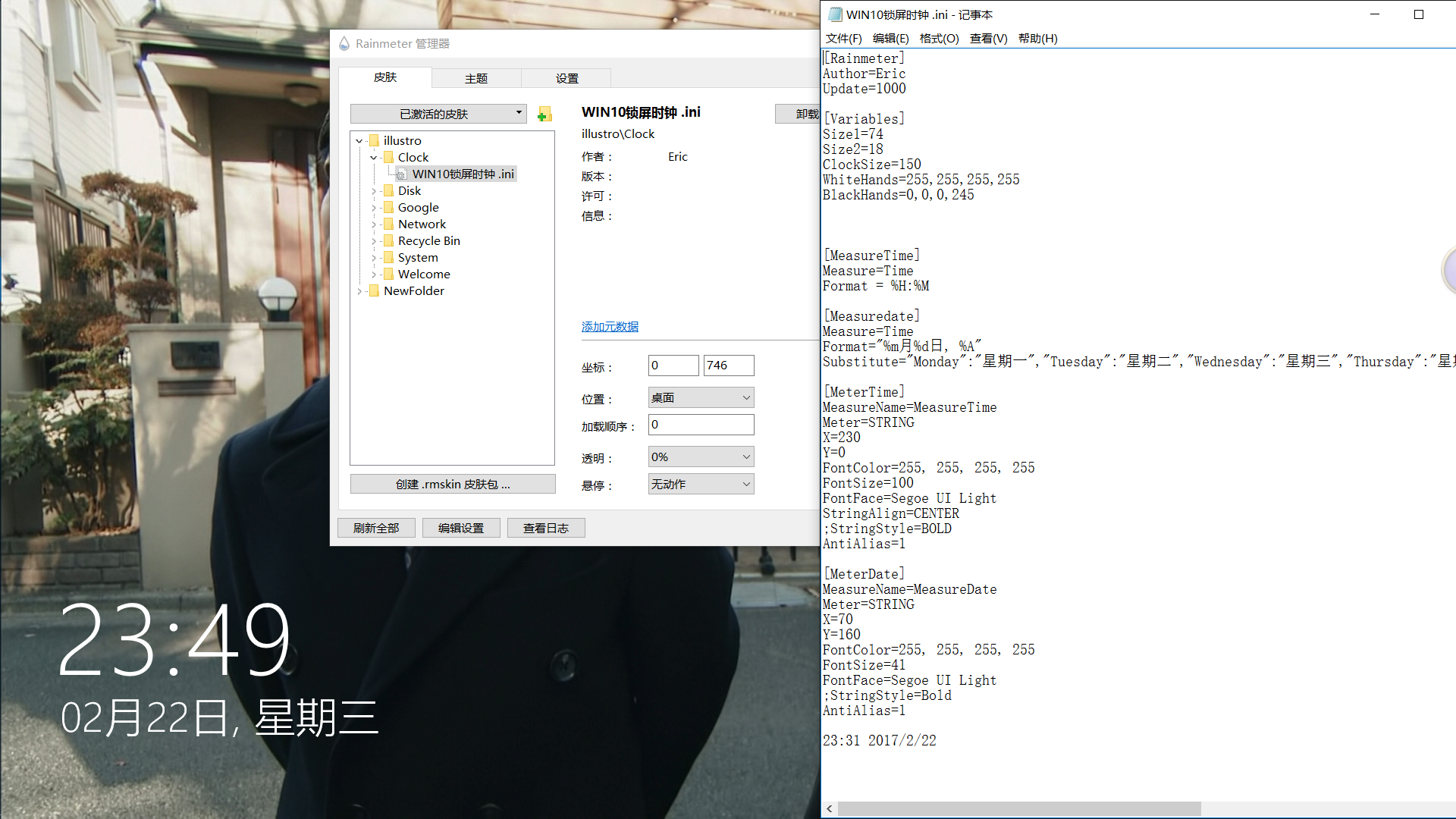1456x819 pixels.
Task: Click the Welcome folder icon in tree
Action: pyautogui.click(x=388, y=275)
